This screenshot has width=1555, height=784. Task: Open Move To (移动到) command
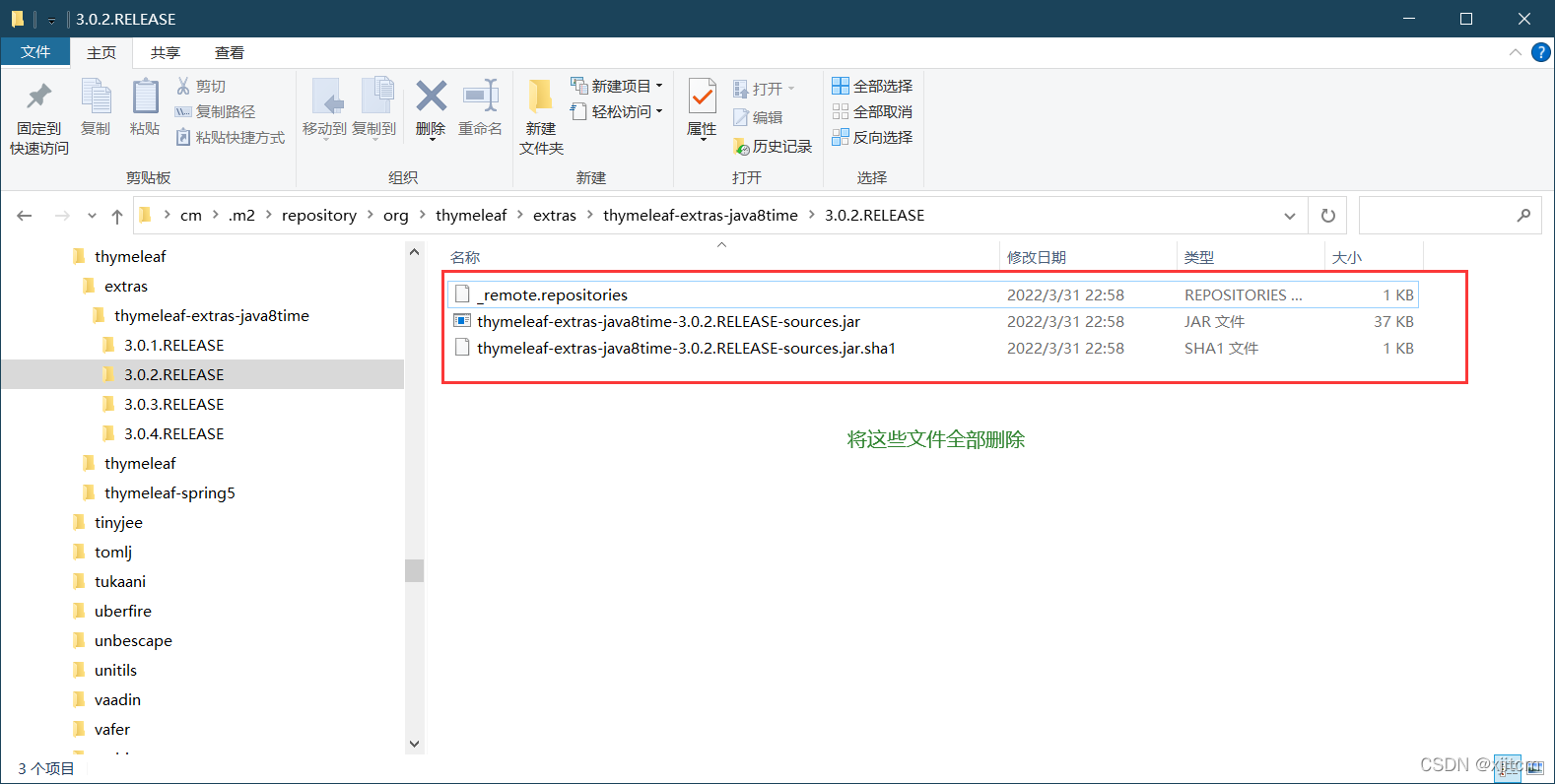tap(324, 108)
